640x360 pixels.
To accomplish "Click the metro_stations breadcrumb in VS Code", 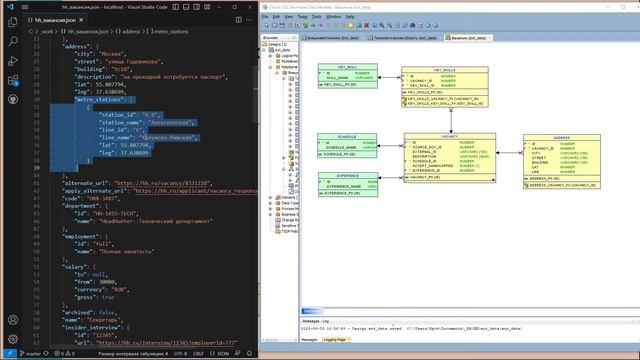I will tap(168, 31).
